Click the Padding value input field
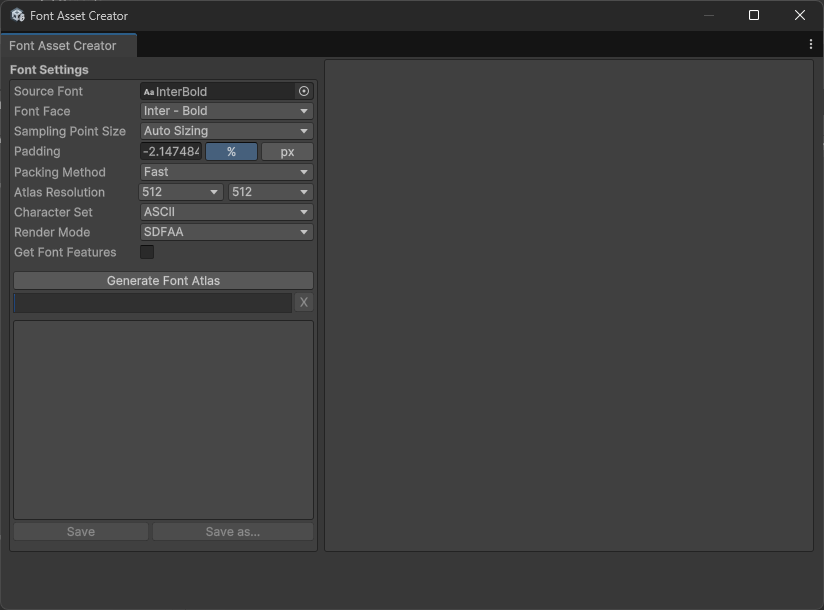The width and height of the screenshot is (824, 610). point(171,152)
